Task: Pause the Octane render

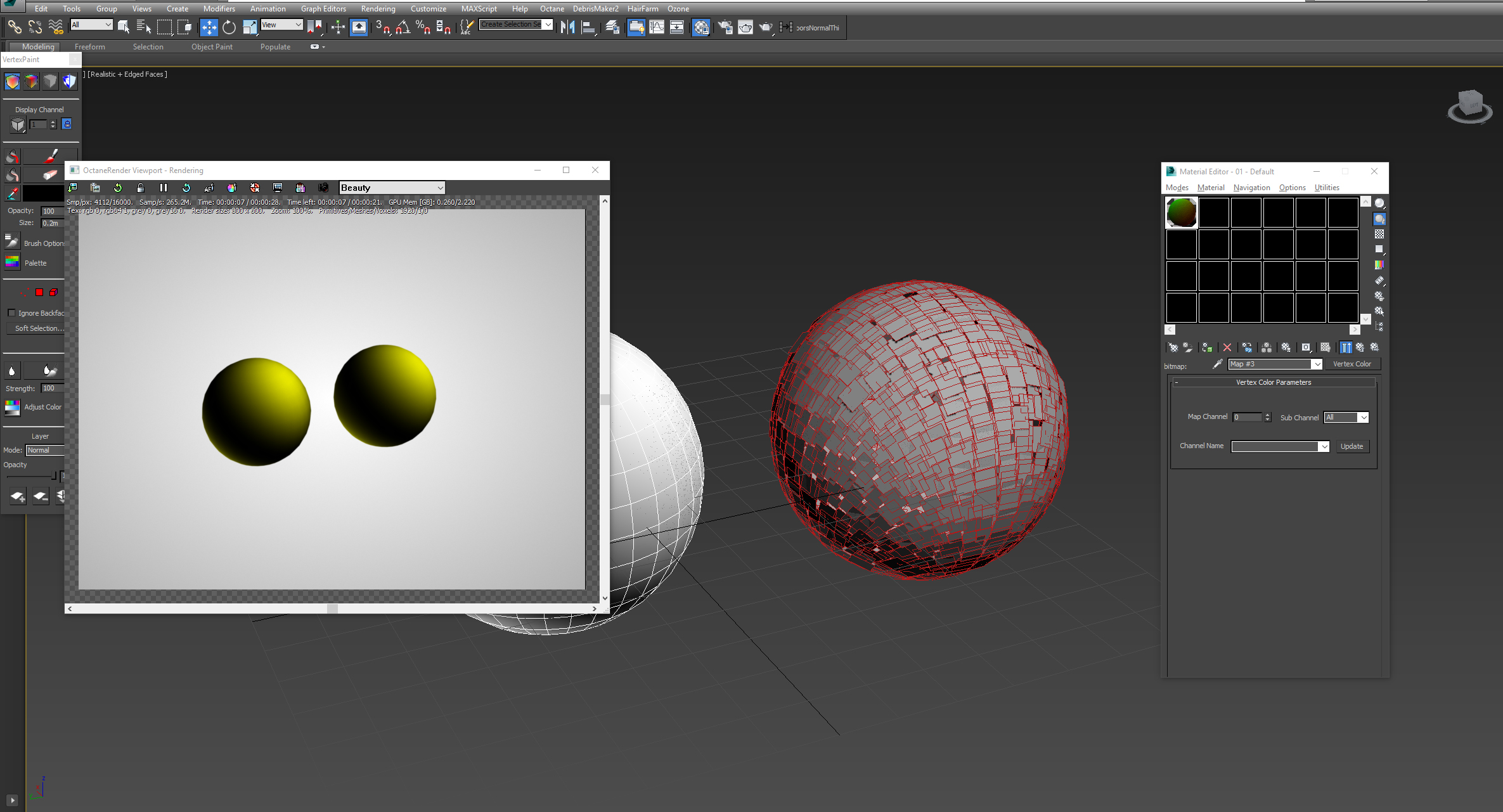Action: pyautogui.click(x=164, y=188)
